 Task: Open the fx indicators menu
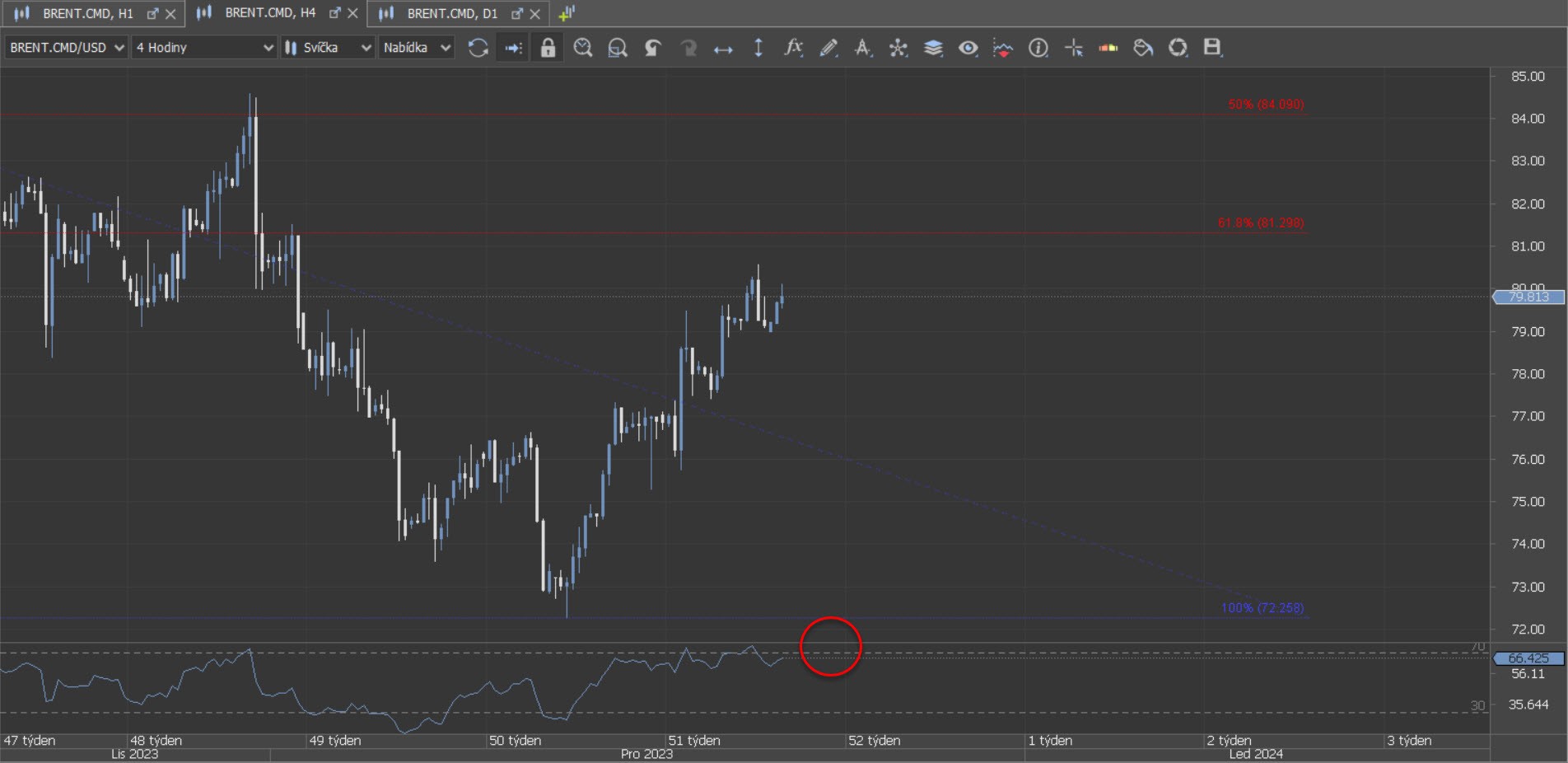[793, 48]
